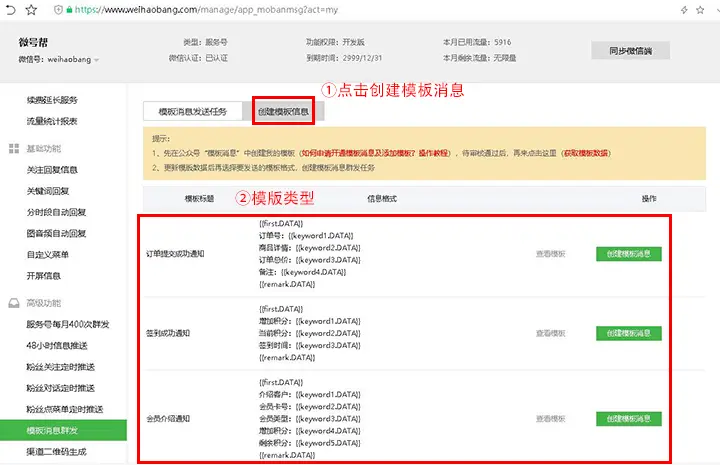This screenshot has width=720, height=465.
Task: Switch to the 模板消息发送任务 tab
Action: (x=193, y=112)
